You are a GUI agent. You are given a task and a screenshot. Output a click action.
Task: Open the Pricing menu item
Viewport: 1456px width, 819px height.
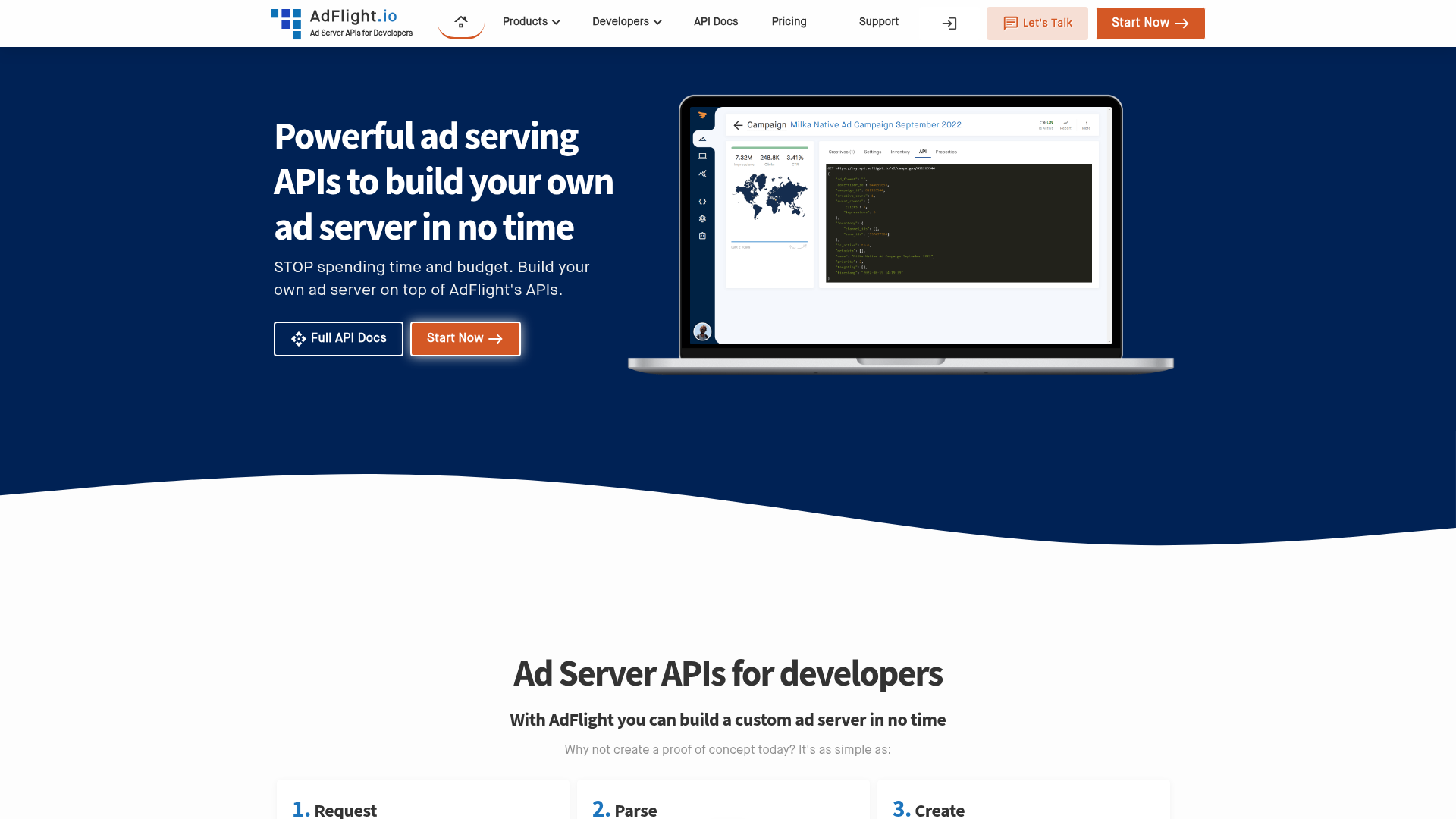pos(789,22)
